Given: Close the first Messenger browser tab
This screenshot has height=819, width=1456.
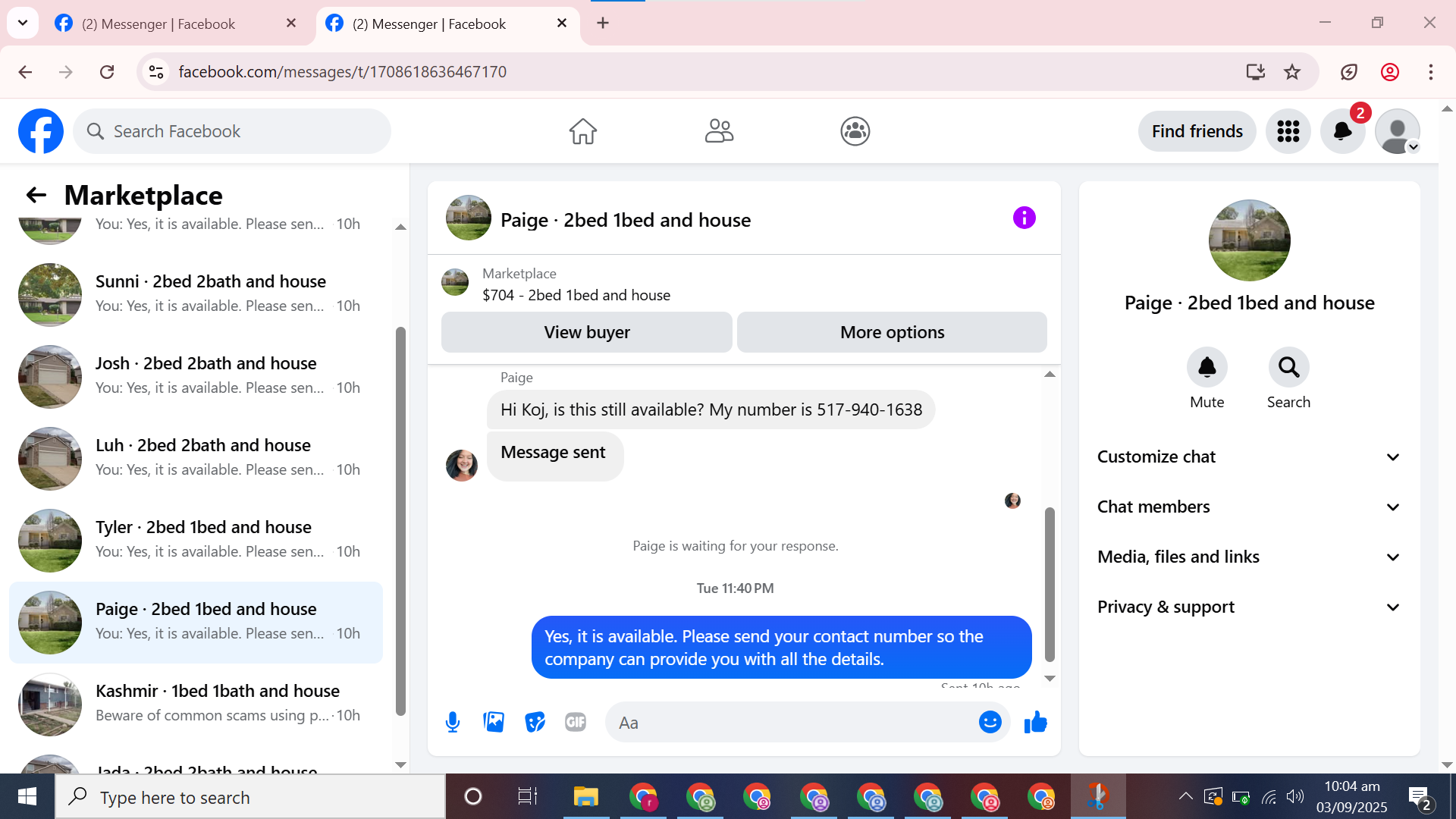Looking at the screenshot, I should 291,24.
